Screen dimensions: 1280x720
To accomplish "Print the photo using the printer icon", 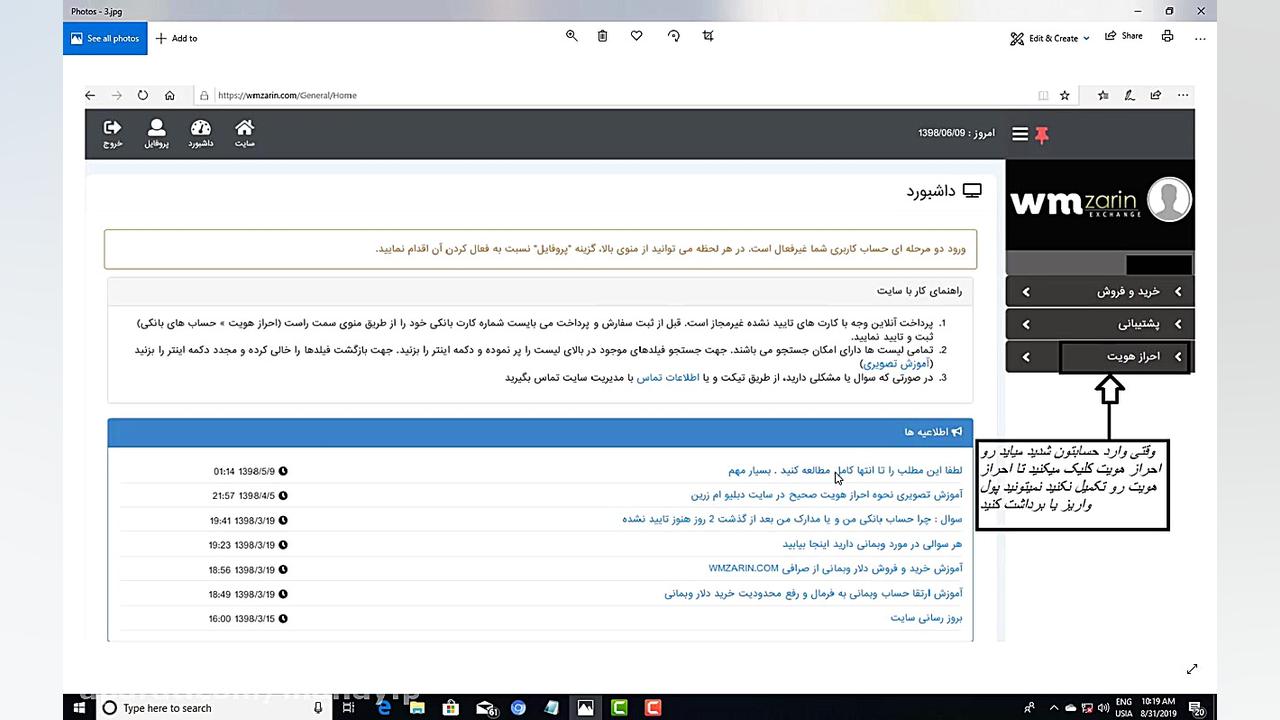I will tap(1167, 36).
